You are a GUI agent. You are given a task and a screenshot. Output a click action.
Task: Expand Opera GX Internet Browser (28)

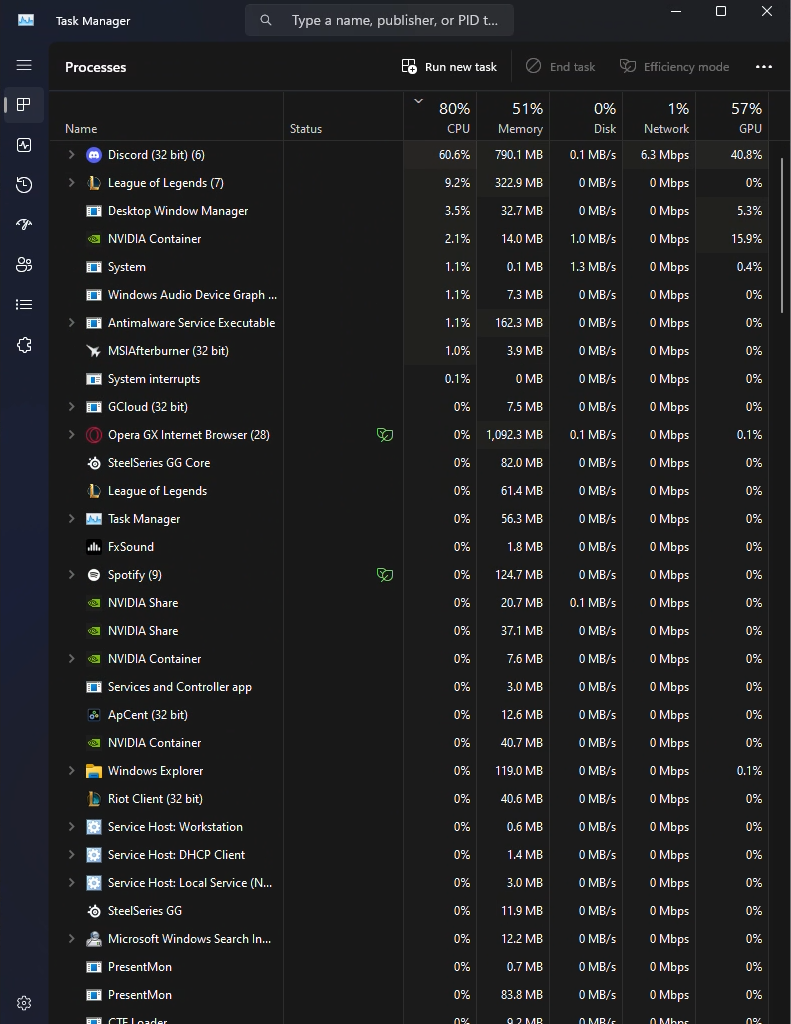71,435
